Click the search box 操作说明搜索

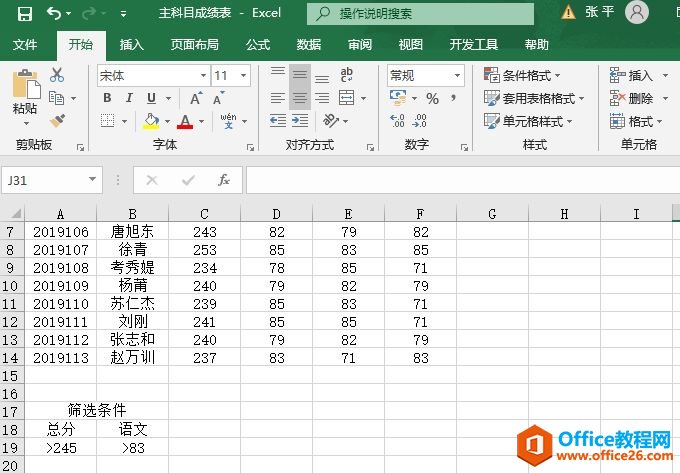coord(420,14)
